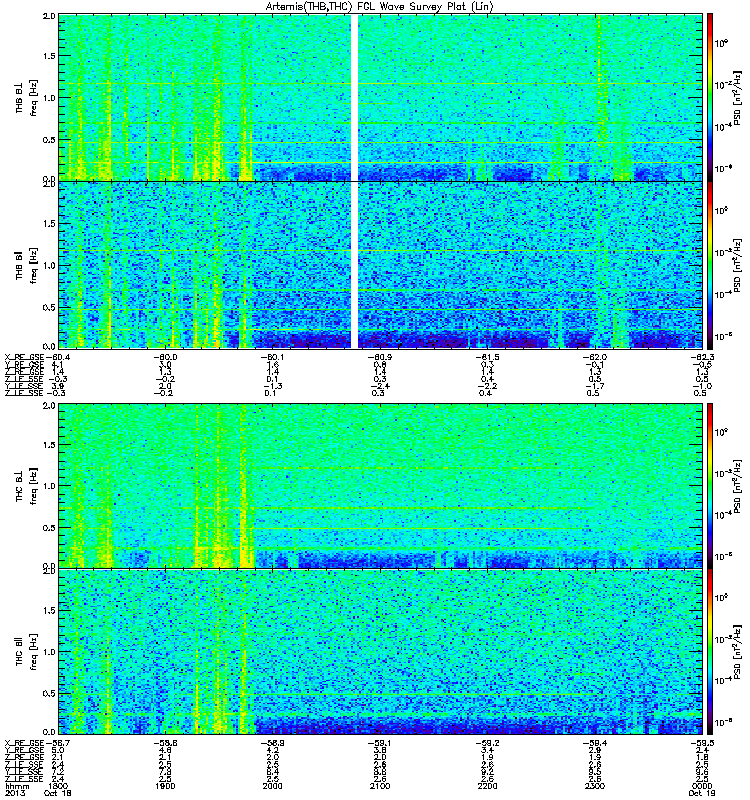The height and width of the screenshot is (800, 750).
Task: Click the 2000 time tick label
Action: click(272, 786)
